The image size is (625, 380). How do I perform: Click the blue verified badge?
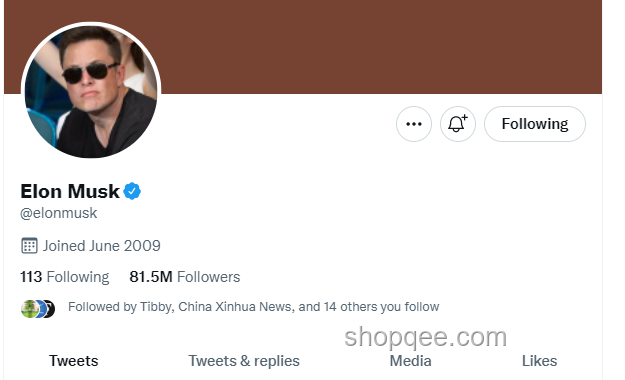click(x=132, y=191)
